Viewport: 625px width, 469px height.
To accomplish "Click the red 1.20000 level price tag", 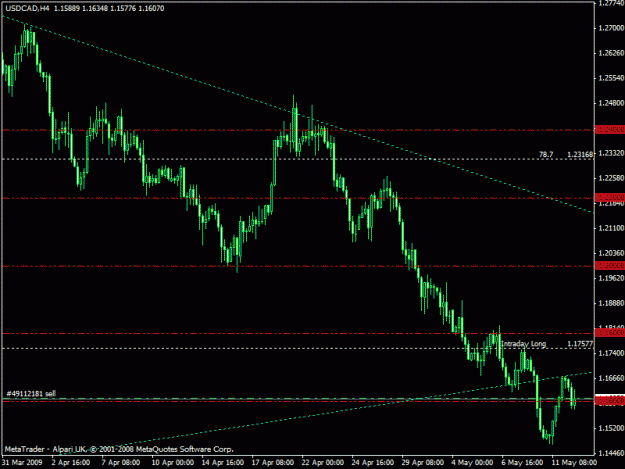I will [610, 265].
